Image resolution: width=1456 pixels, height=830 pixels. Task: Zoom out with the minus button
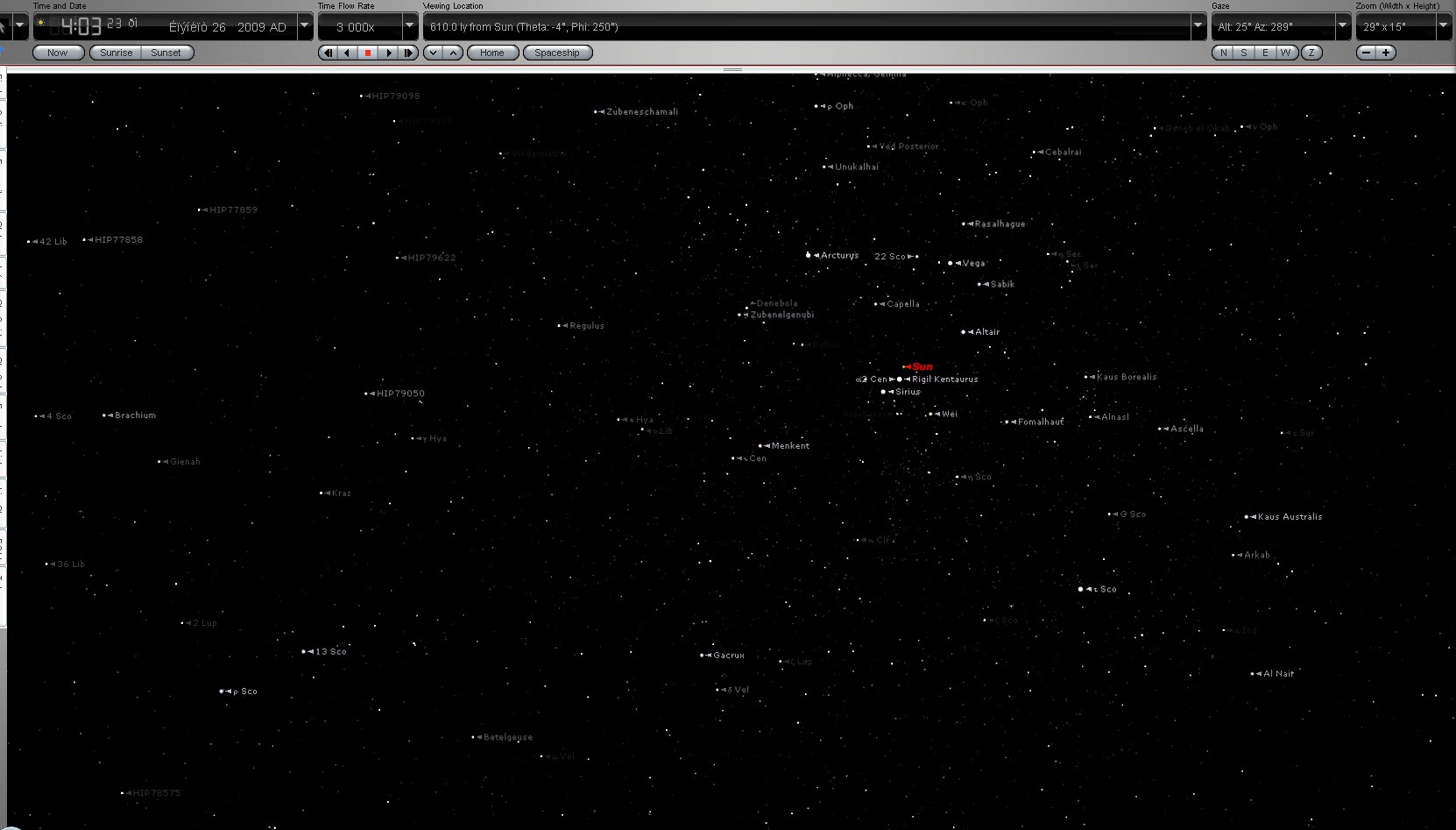point(1366,53)
